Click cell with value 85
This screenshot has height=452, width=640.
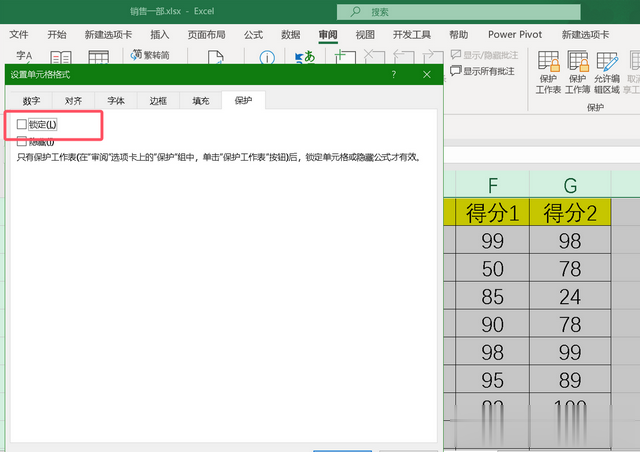tap(493, 296)
